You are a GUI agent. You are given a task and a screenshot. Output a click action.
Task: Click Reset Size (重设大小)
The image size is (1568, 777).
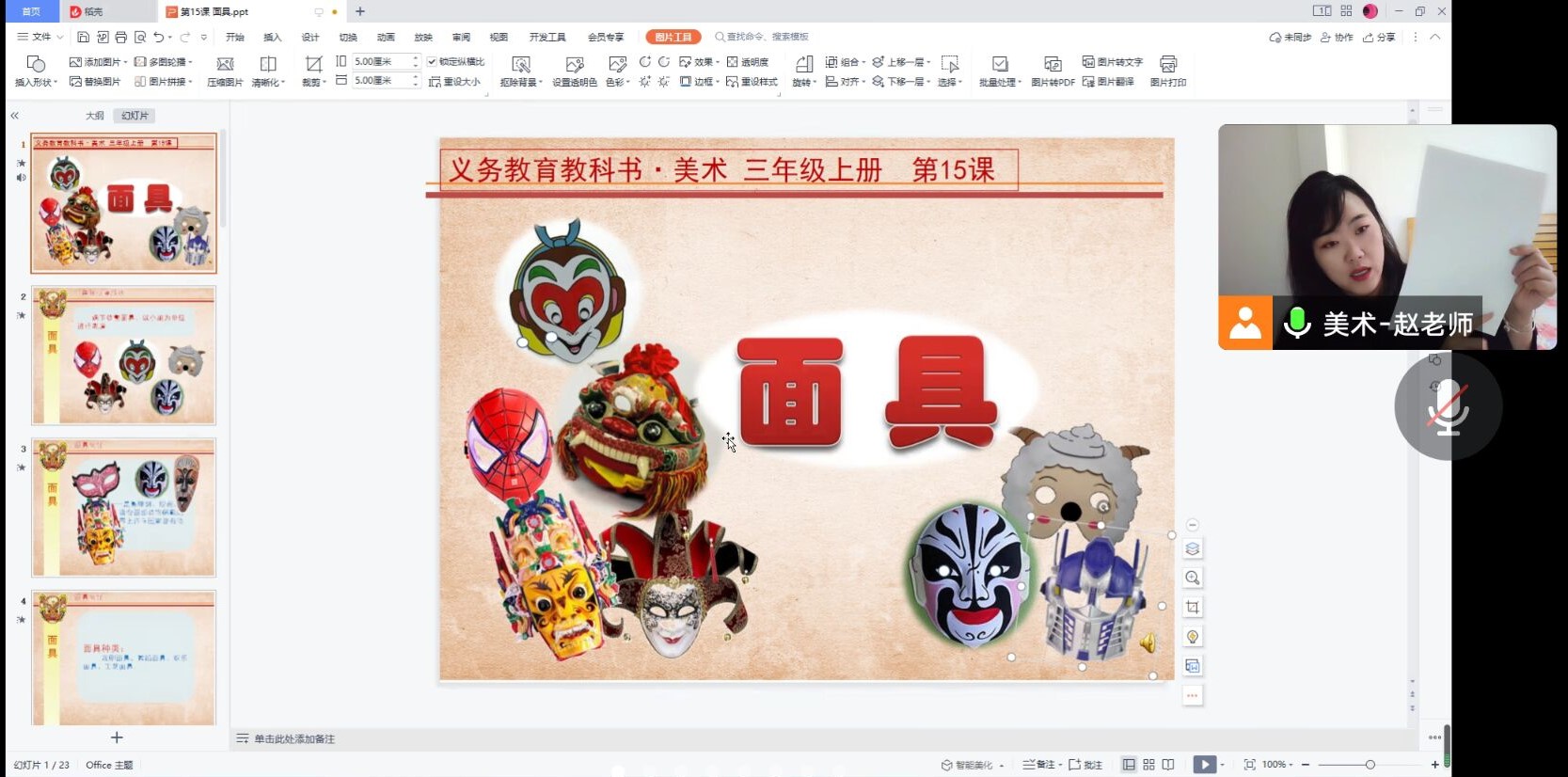click(x=454, y=82)
